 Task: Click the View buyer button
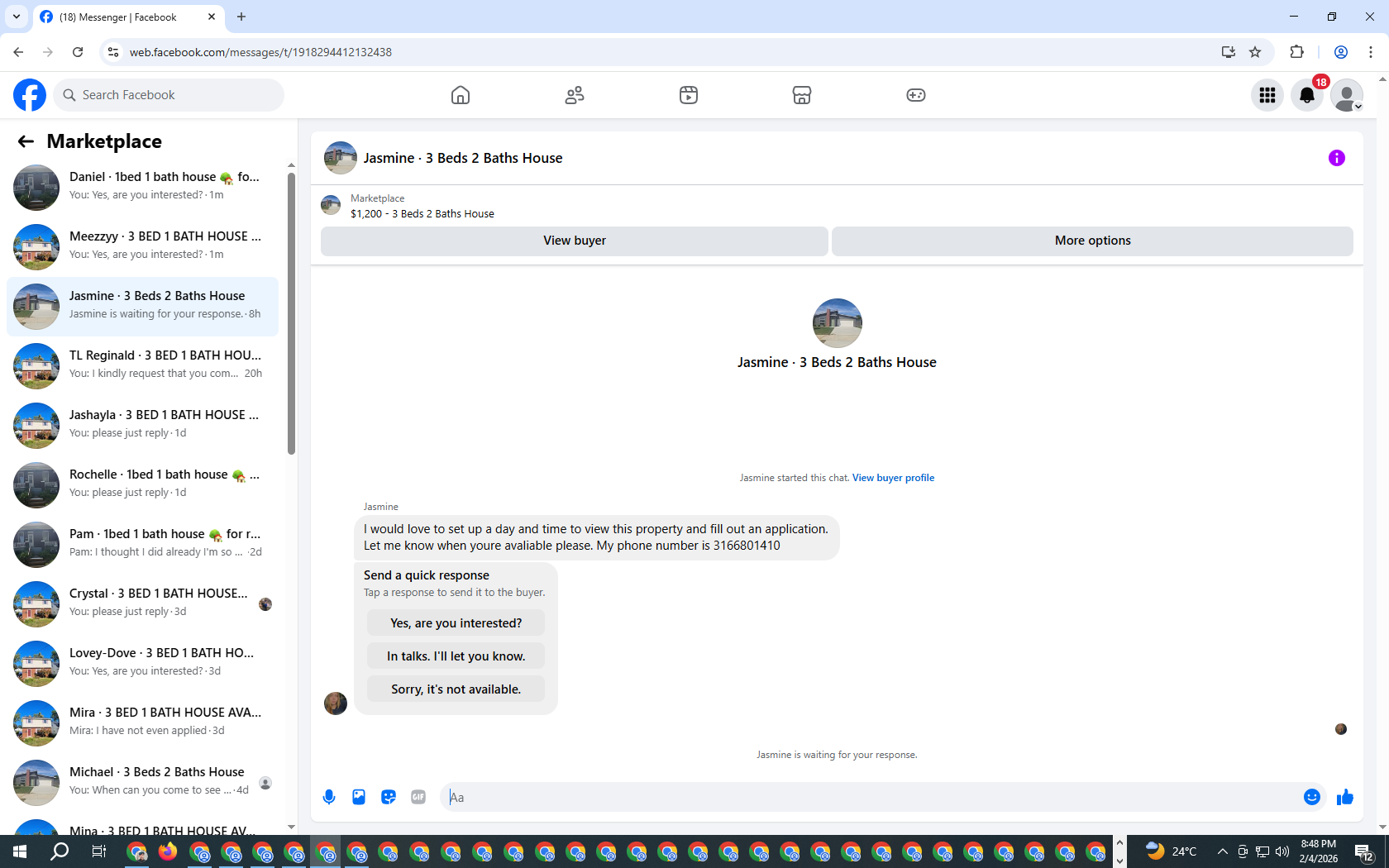pyautogui.click(x=575, y=241)
